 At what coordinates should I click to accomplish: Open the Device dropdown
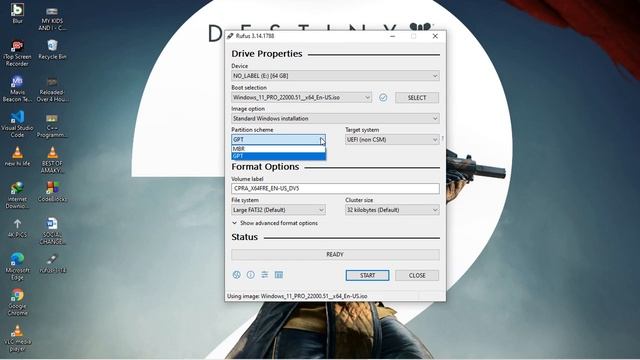pyautogui.click(x=335, y=76)
